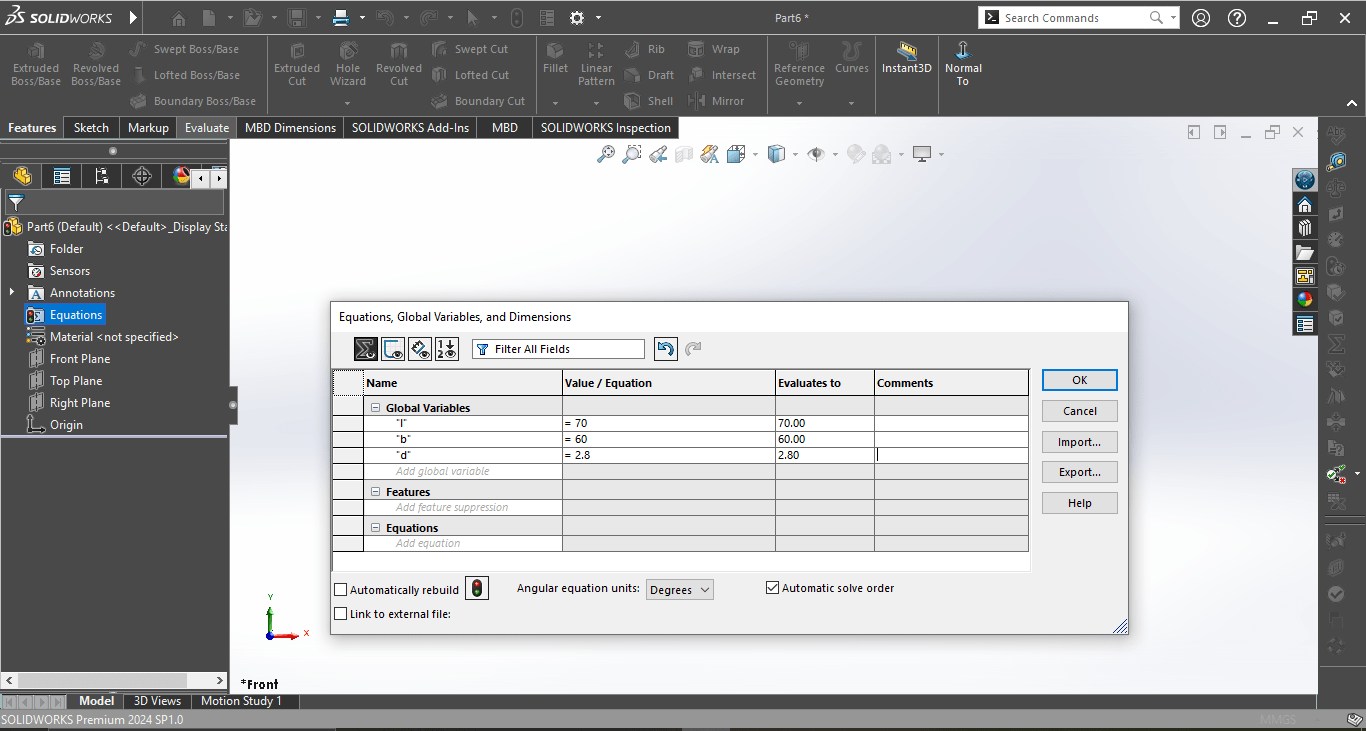This screenshot has width=1366, height=731.
Task: Switch to Sketch tab
Action: pos(91,128)
